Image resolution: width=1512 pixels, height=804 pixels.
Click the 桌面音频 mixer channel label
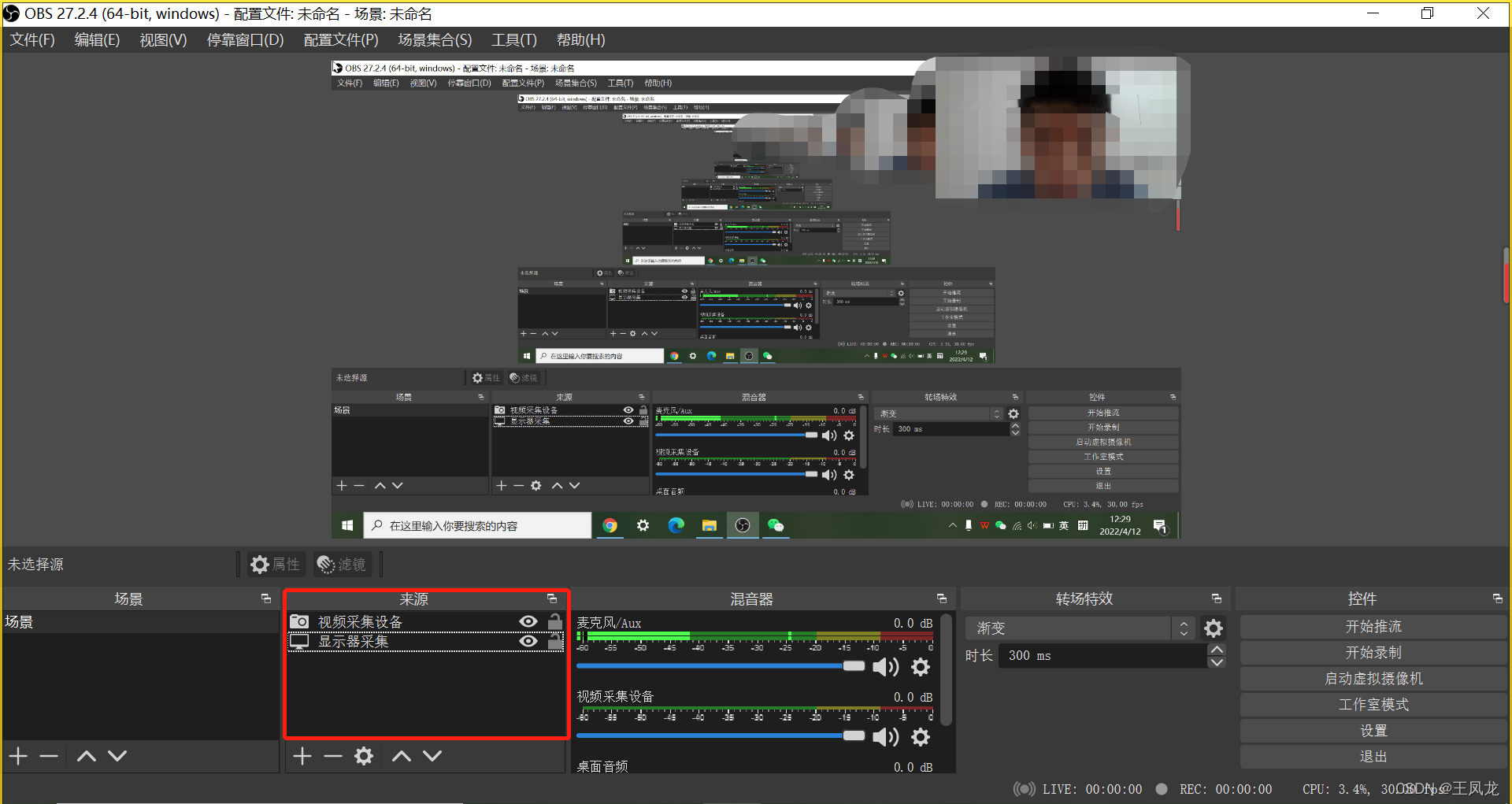pyautogui.click(x=602, y=766)
